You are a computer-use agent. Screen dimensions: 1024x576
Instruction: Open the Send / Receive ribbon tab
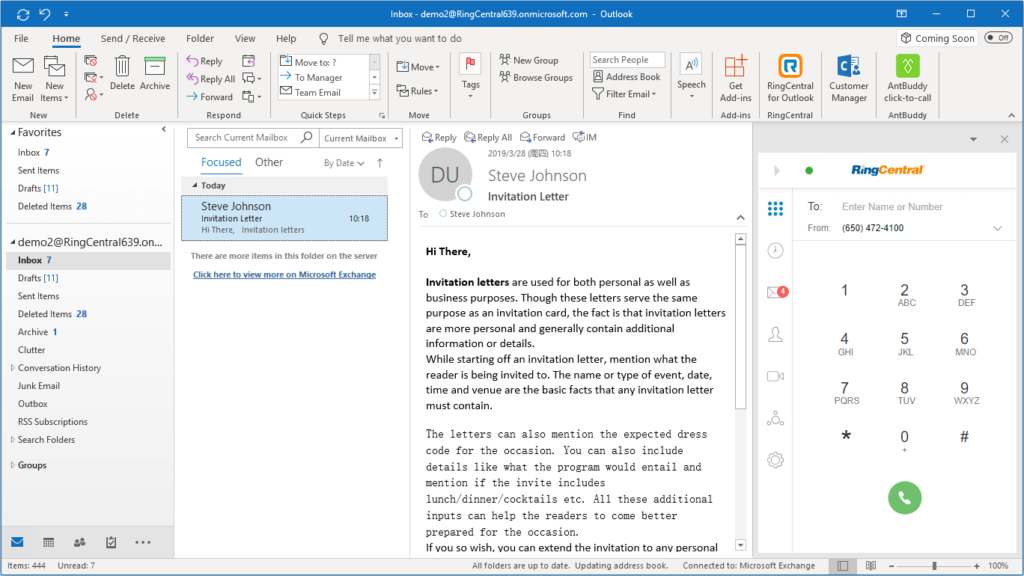[133, 38]
